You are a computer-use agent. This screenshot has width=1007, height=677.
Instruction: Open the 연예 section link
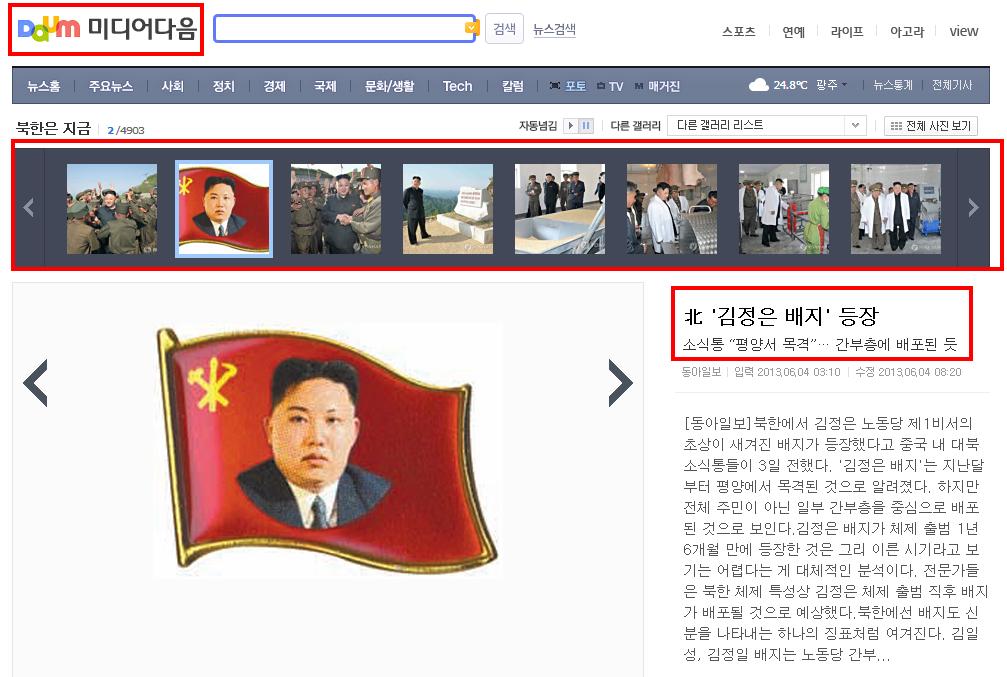[793, 31]
